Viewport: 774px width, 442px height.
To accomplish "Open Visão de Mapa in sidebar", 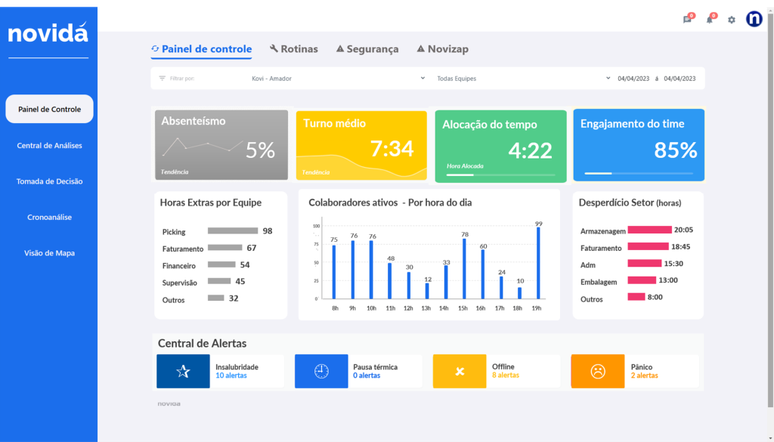I will tap(49, 253).
